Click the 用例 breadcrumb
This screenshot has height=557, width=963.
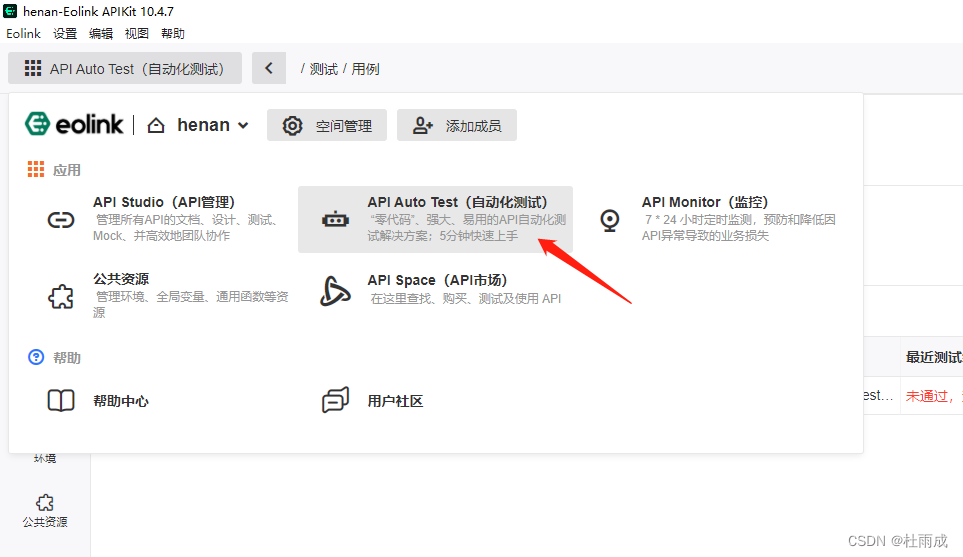(365, 69)
